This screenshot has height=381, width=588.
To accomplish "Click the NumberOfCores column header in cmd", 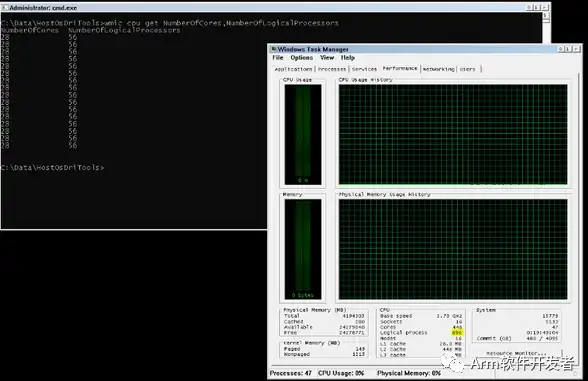I will coord(30,30).
